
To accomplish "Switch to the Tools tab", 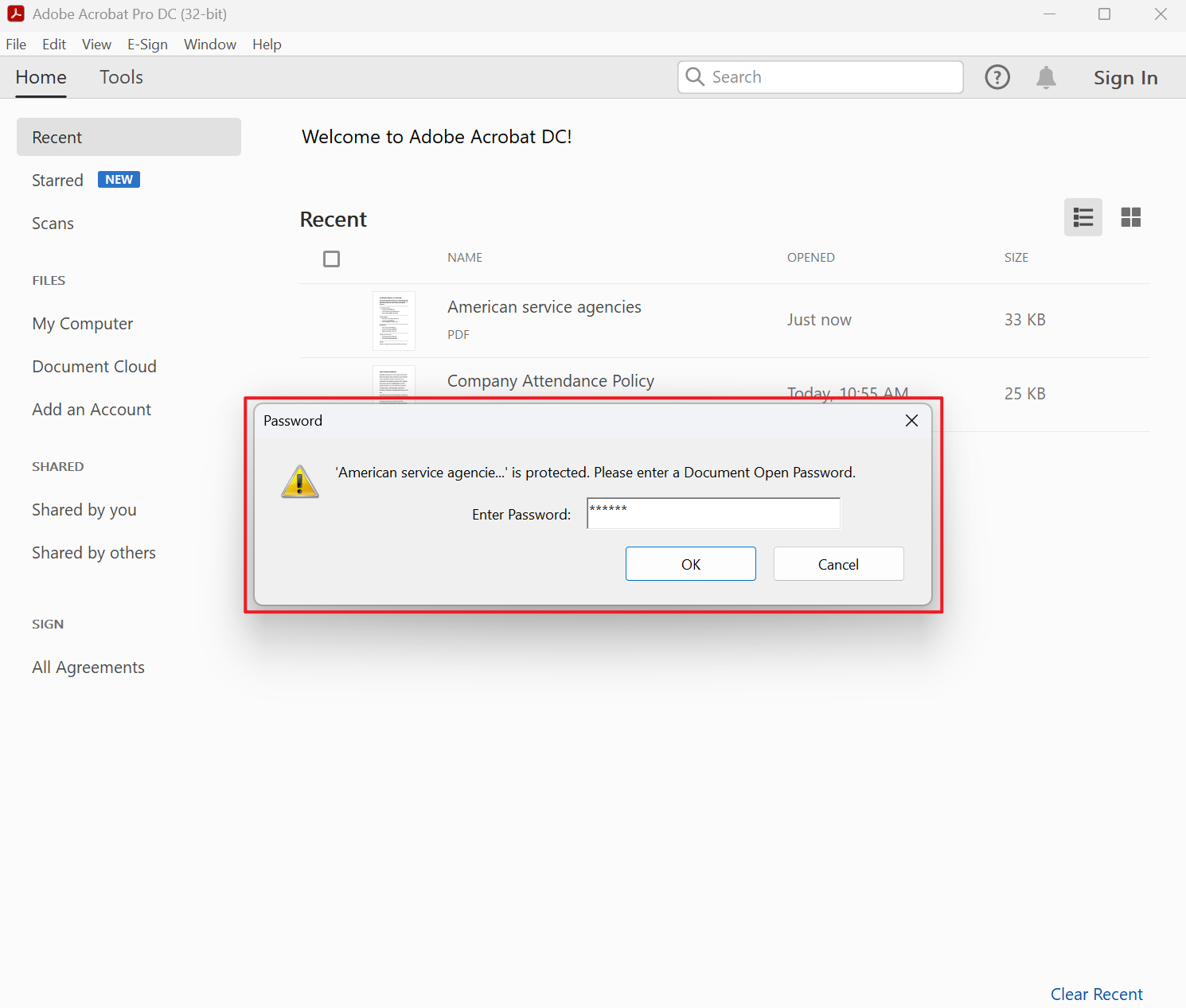I will click(x=121, y=77).
